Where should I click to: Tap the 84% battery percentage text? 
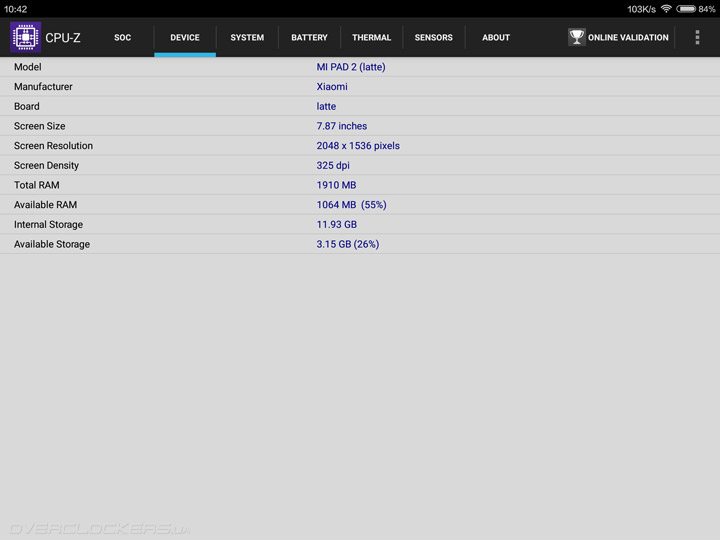pos(707,9)
